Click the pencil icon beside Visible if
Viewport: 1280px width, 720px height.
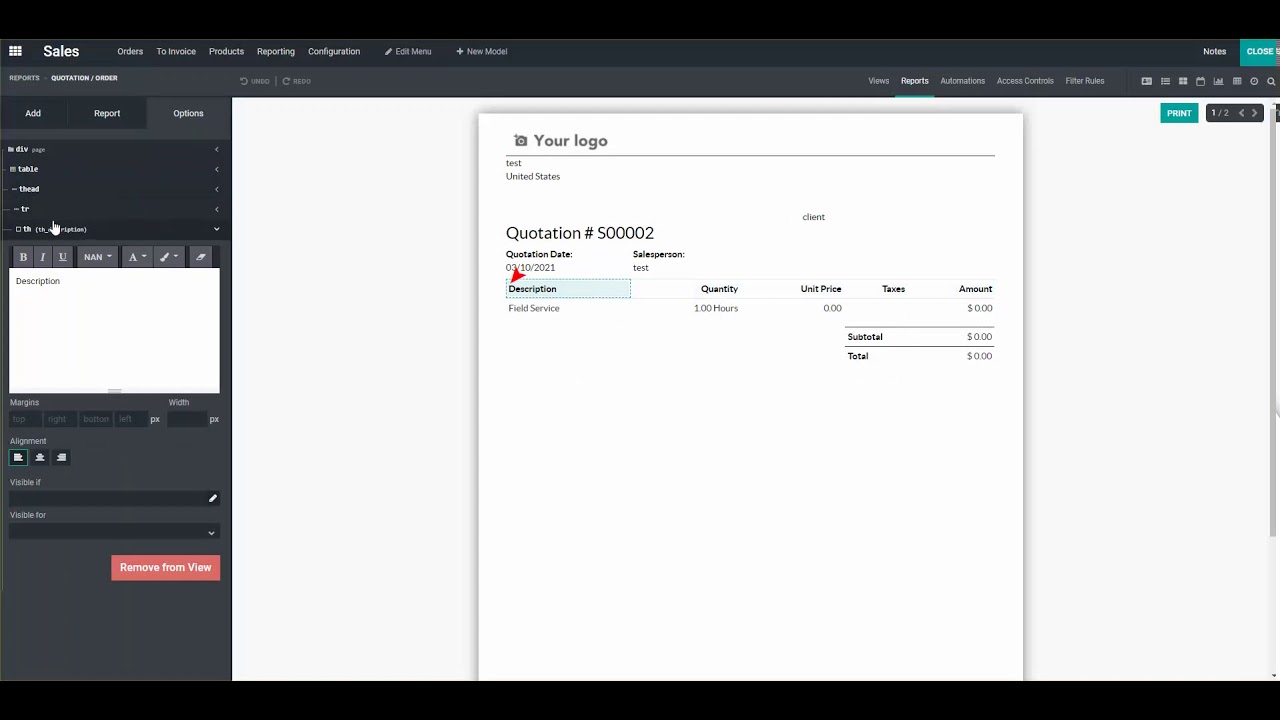point(212,498)
